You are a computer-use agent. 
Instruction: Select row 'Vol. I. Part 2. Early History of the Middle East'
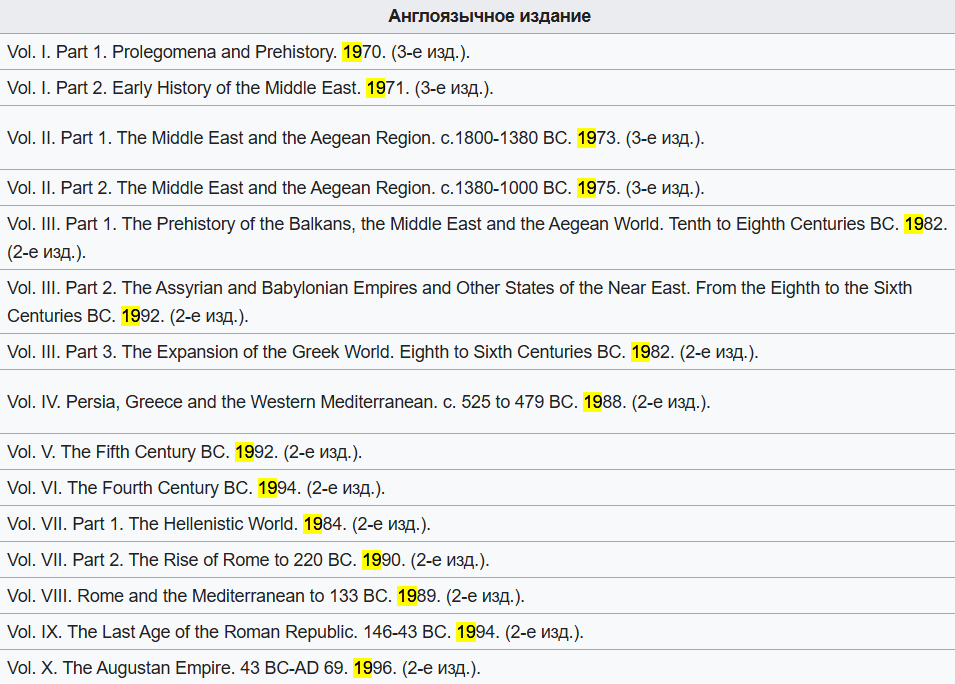tap(478, 88)
